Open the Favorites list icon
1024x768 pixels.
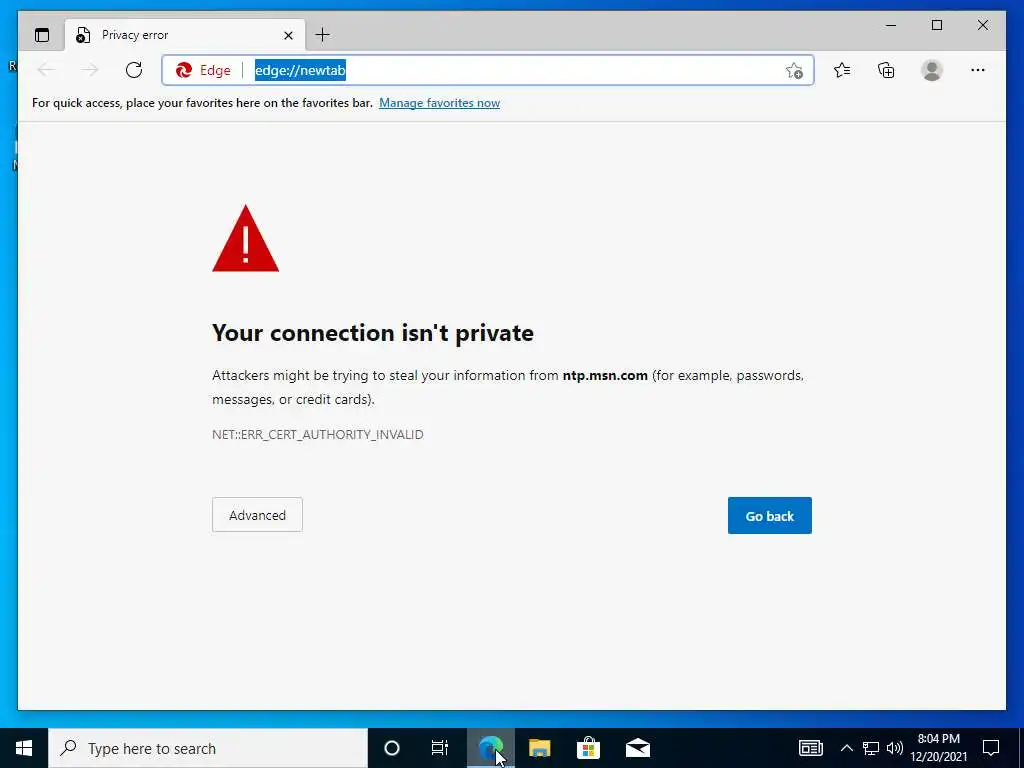(x=842, y=70)
